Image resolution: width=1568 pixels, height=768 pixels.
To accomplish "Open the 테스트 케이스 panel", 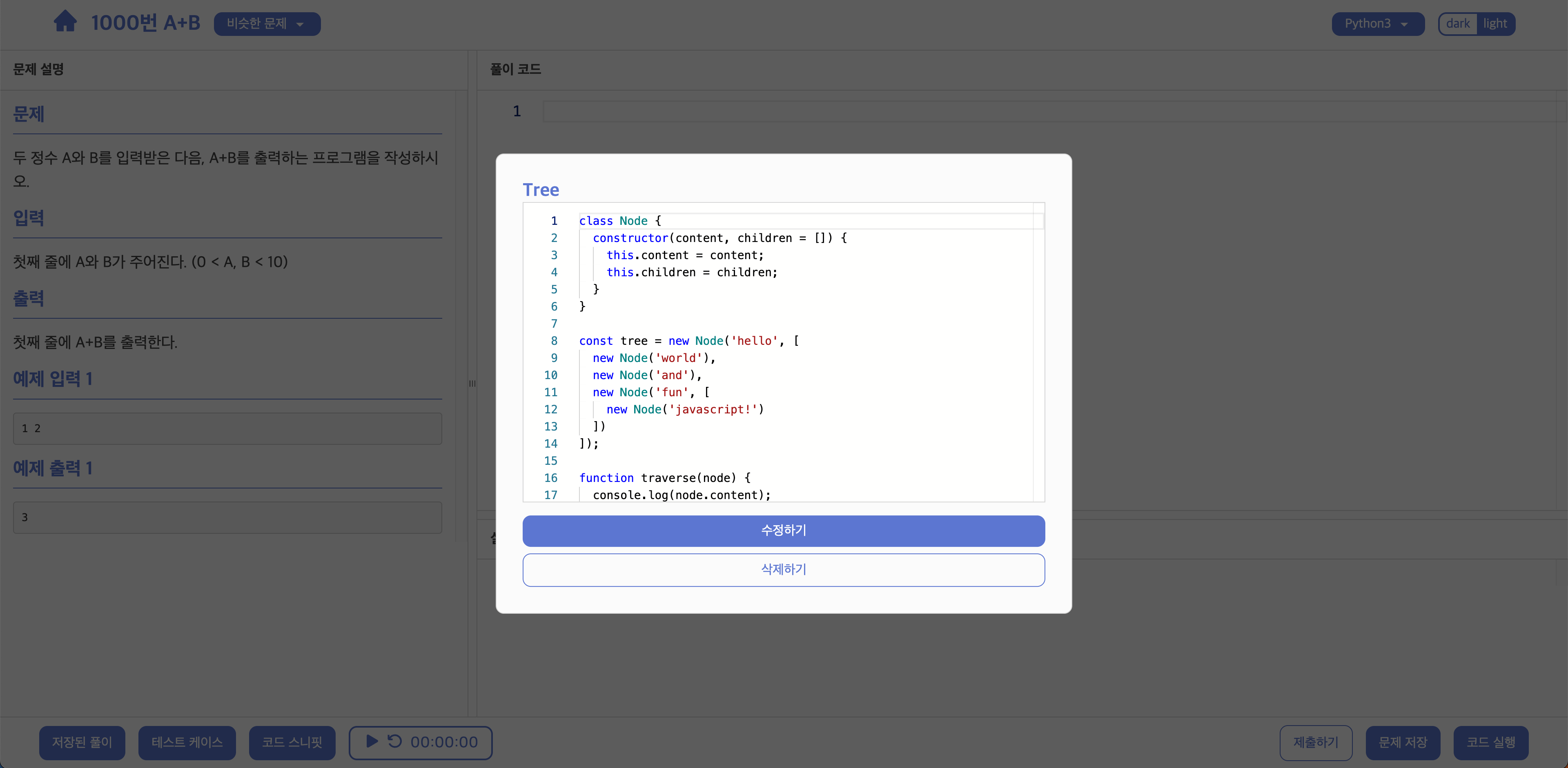I will [187, 742].
